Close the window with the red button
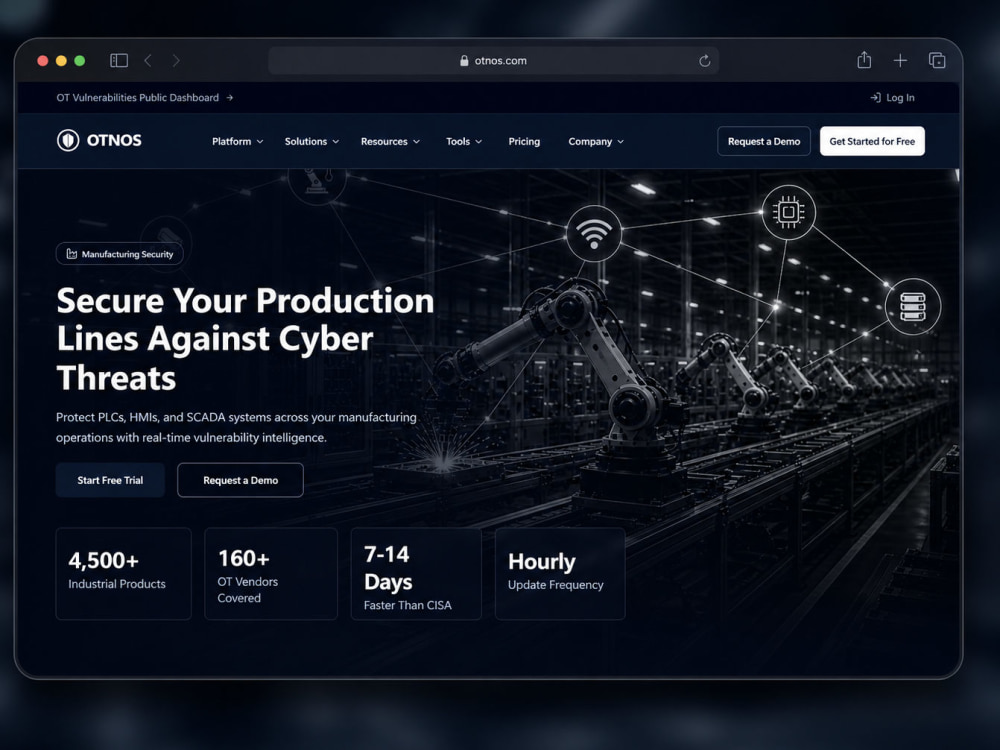1000x750 pixels. (x=43, y=61)
